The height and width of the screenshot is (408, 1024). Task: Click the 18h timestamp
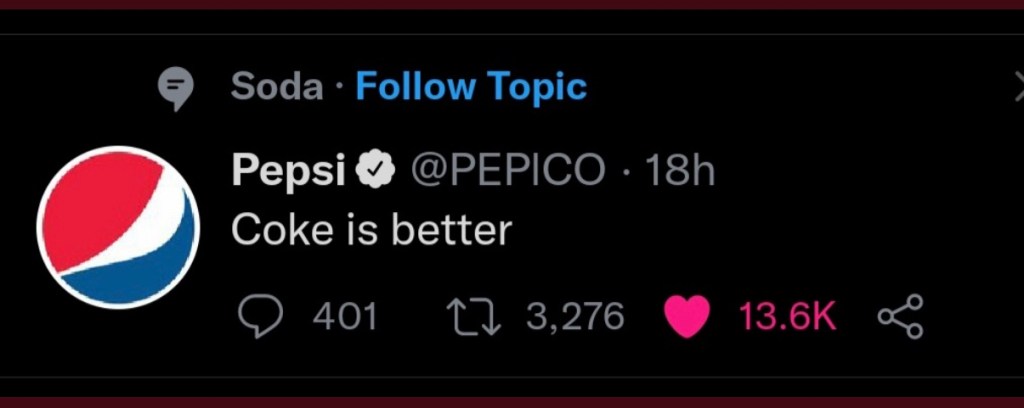681,172
